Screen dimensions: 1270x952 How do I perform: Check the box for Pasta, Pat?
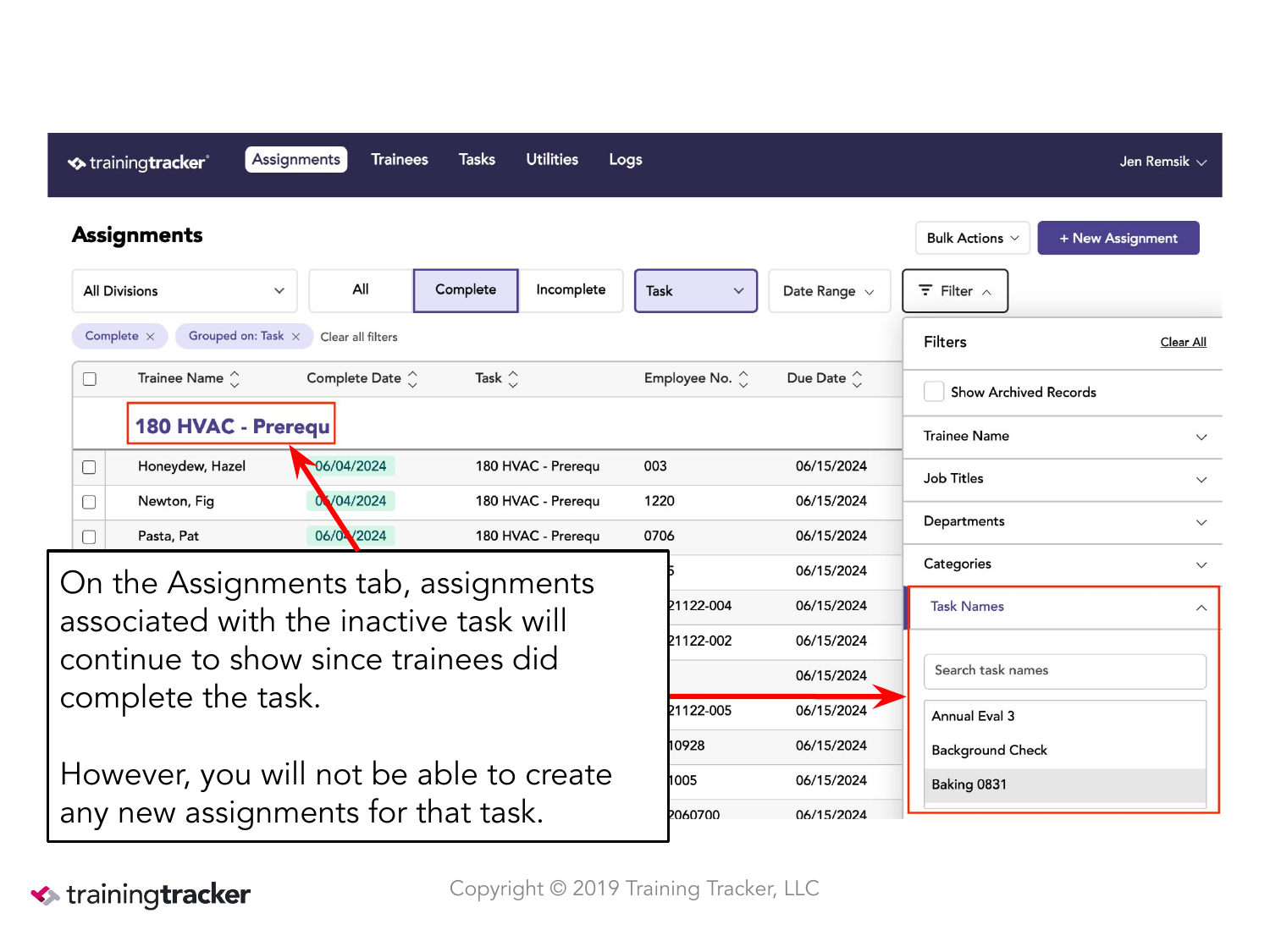[x=89, y=537]
